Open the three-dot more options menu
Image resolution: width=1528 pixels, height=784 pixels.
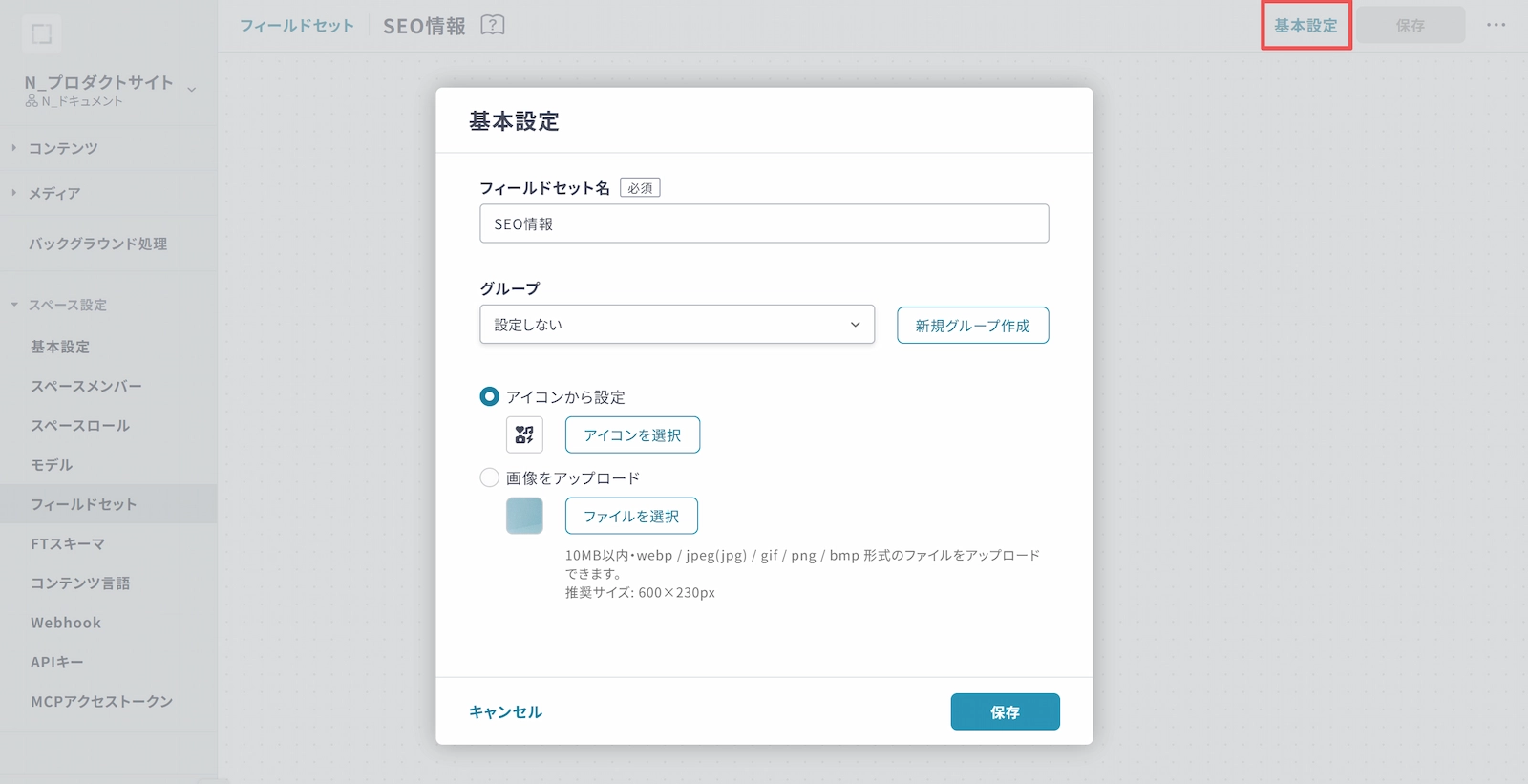click(x=1496, y=26)
